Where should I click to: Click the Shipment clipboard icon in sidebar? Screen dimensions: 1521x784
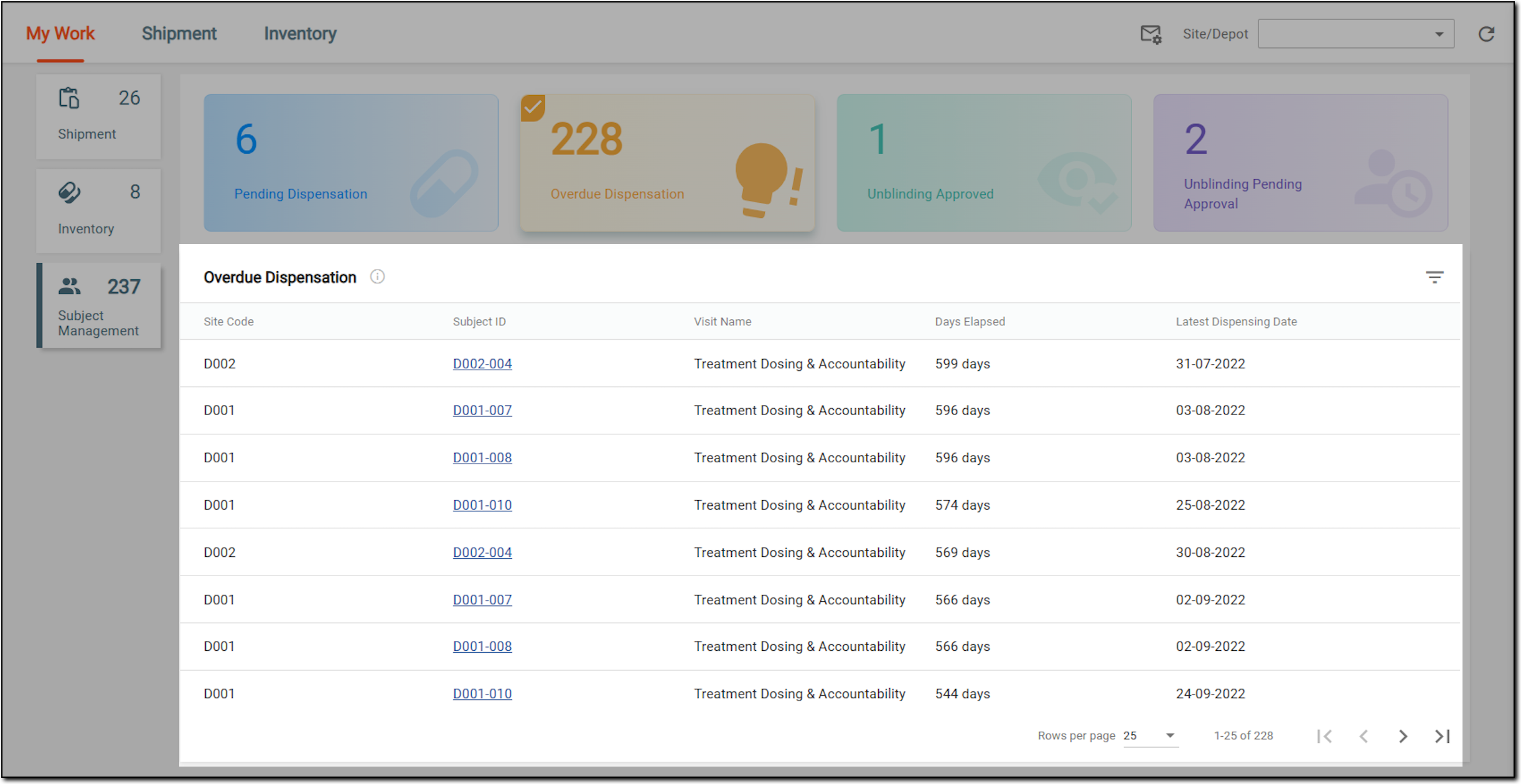(x=69, y=98)
